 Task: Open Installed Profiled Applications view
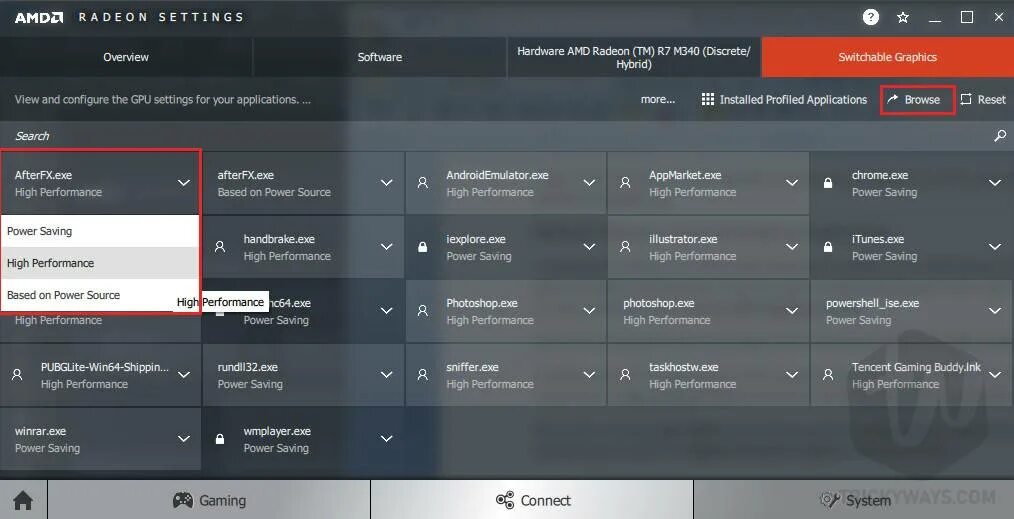tap(784, 100)
